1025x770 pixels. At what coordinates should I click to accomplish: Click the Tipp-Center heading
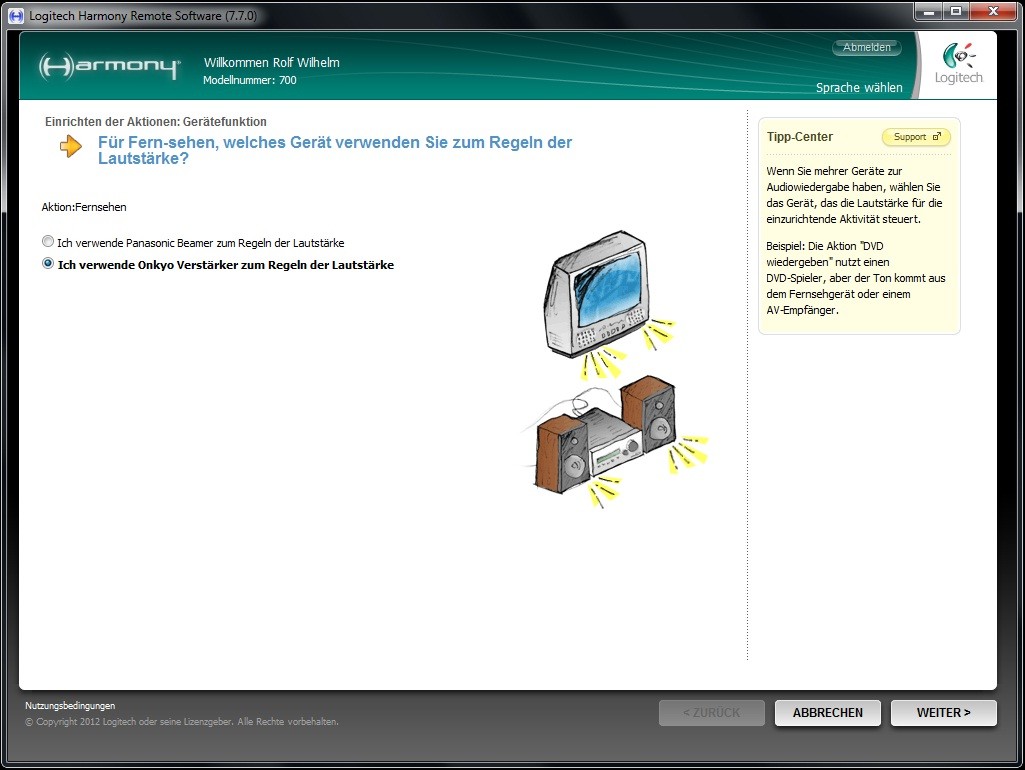point(799,137)
